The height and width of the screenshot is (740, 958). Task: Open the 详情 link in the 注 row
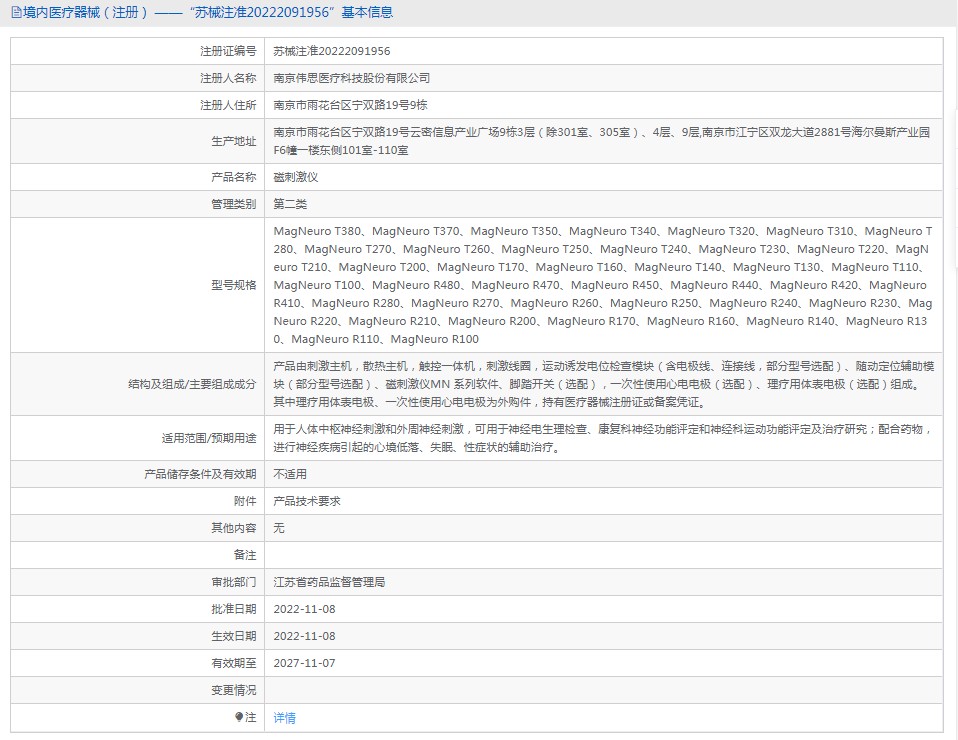(x=284, y=717)
